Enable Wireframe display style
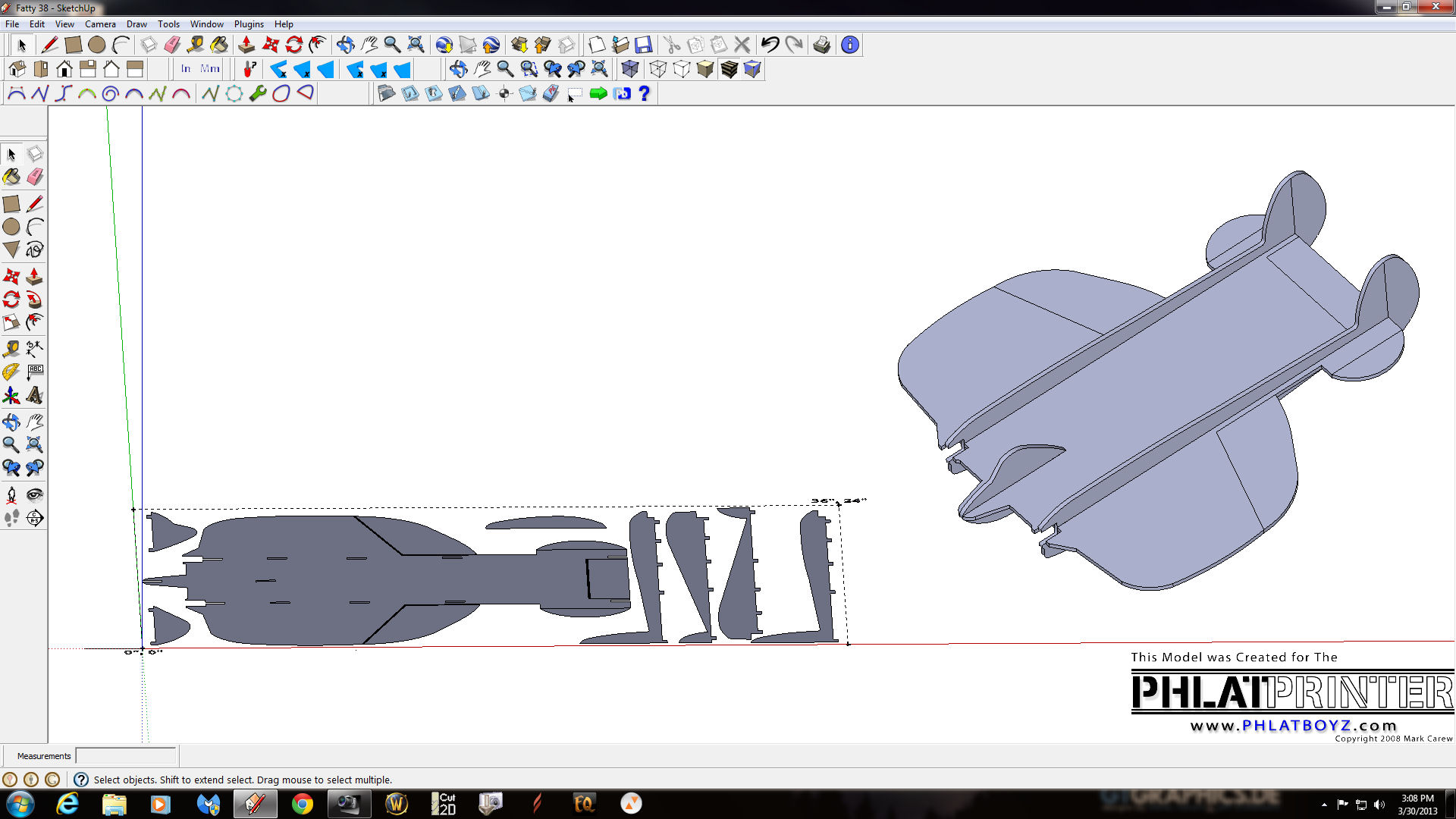 pos(657,69)
